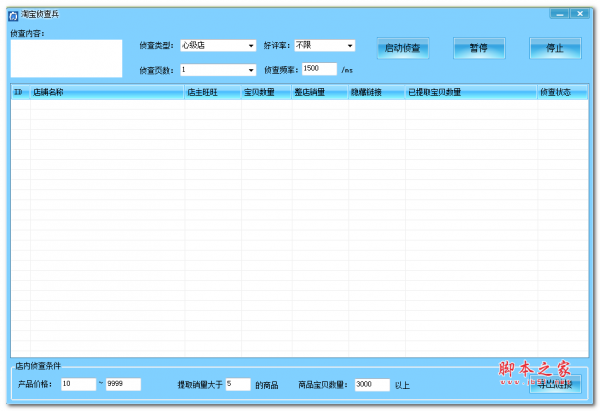Viewport: 600px width, 411px height.
Task: Edit the minimum 产品价格 field showing 10
Action: tap(78, 384)
